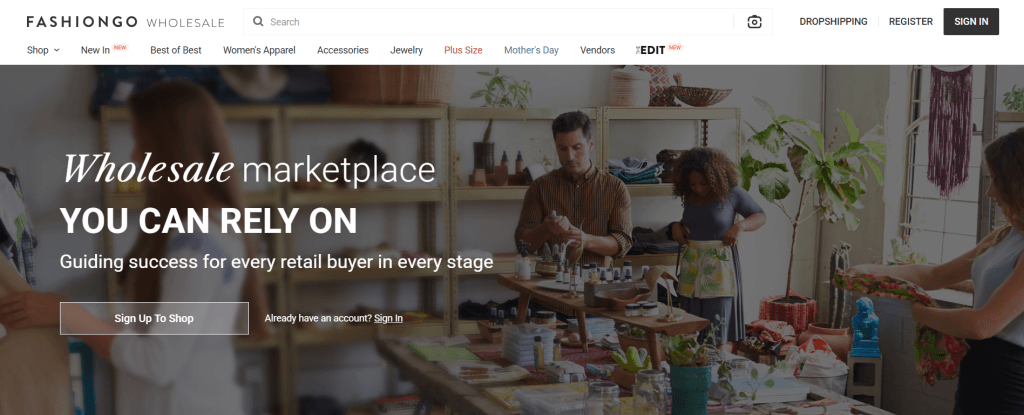This screenshot has width=1024, height=415.
Task: Focus the Search input field
Action: 496,22
